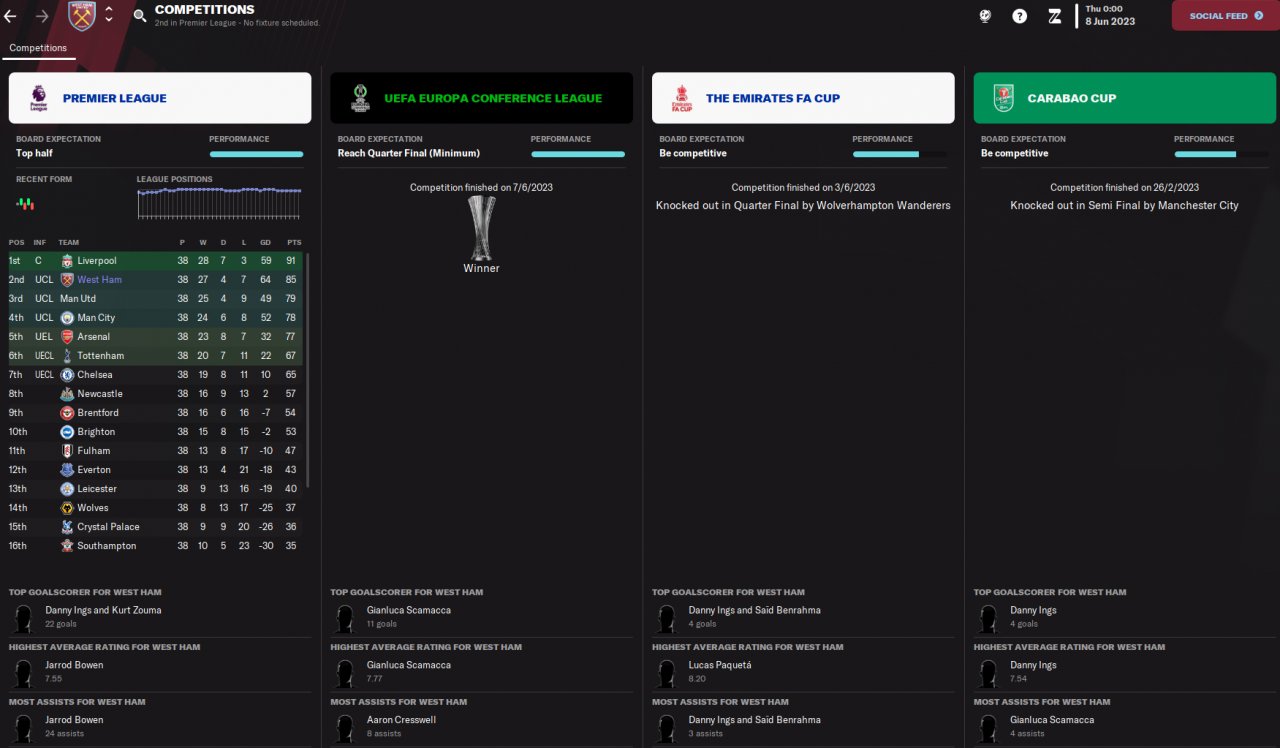Open Jarrod Bowen under Premier League highest average rating

point(74,665)
